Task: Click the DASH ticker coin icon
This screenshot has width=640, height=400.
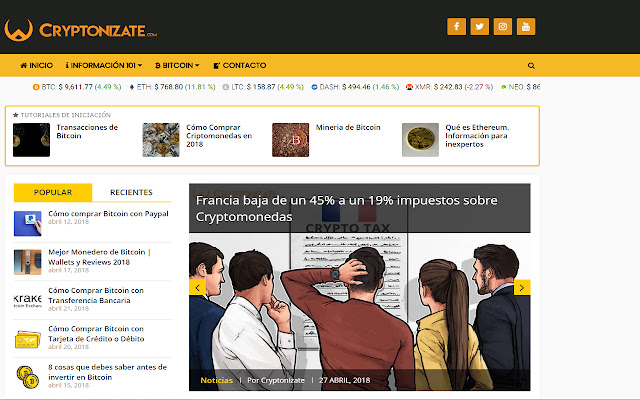Action: click(x=314, y=87)
